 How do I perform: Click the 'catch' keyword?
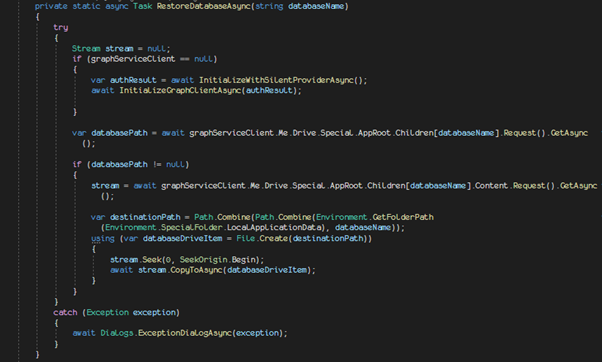tap(65, 312)
